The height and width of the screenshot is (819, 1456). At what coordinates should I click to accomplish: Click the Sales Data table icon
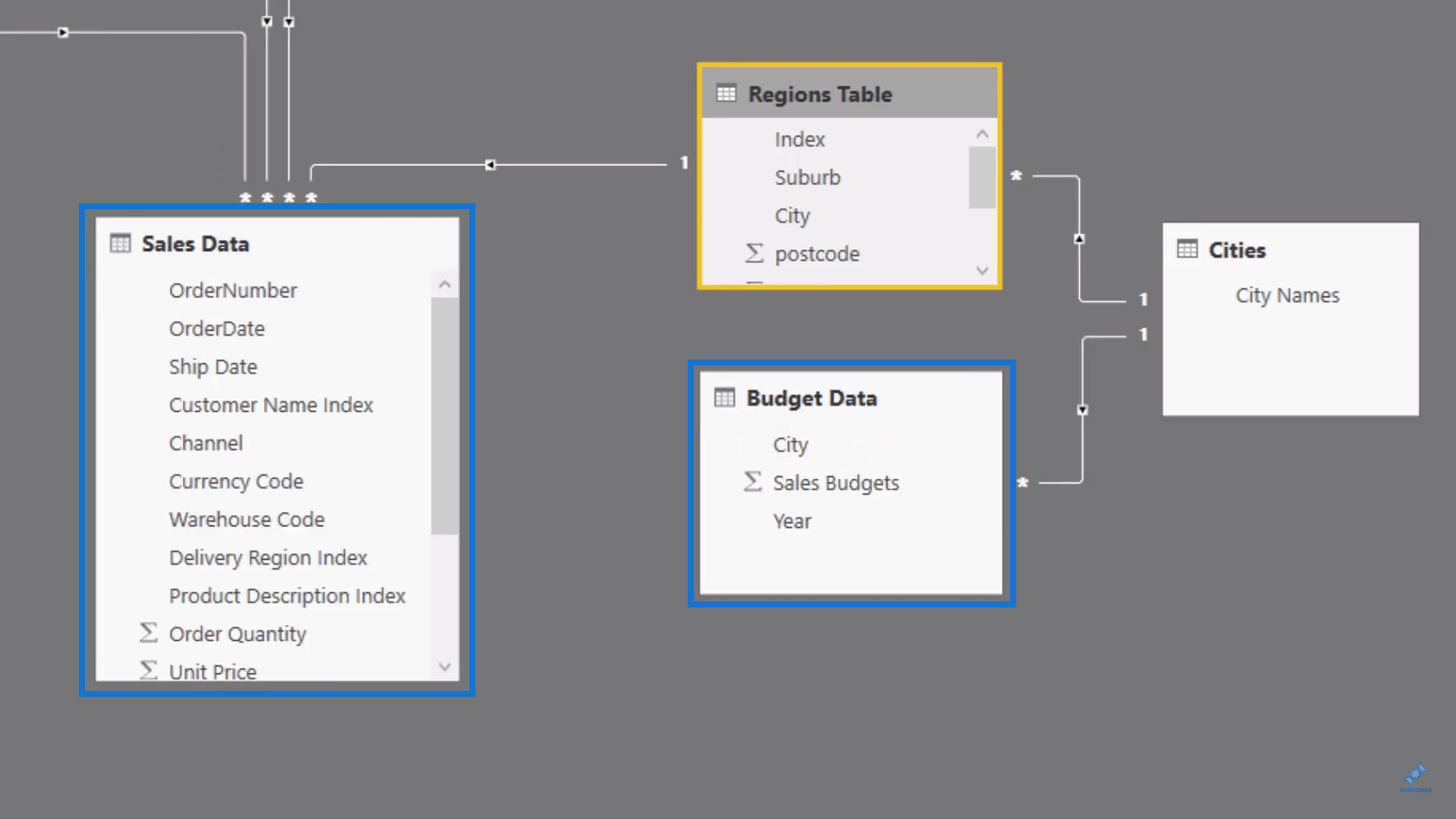tap(119, 242)
